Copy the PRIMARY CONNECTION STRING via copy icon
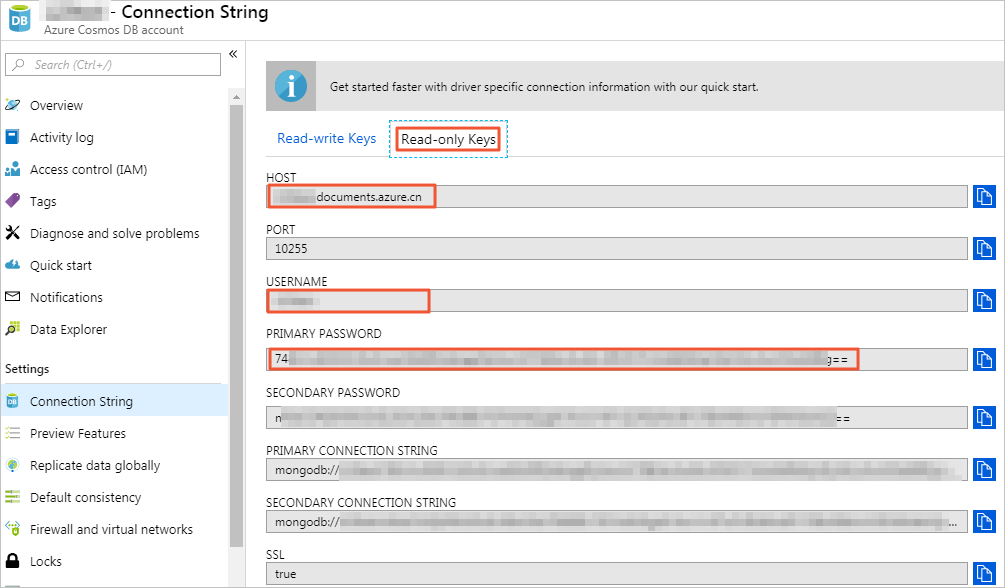 pos(983,469)
